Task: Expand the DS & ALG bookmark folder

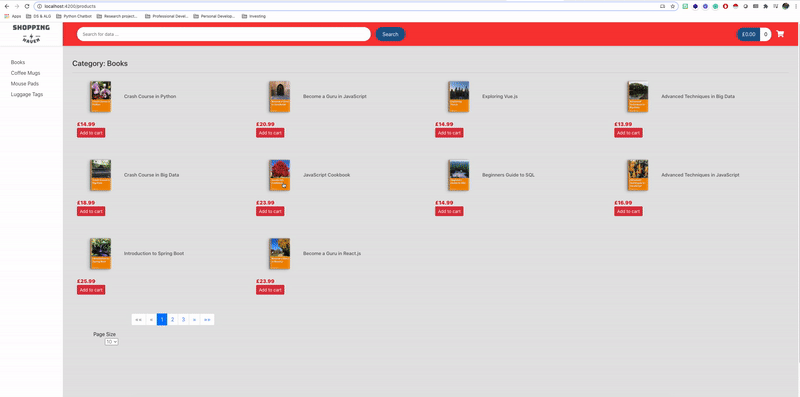Action: pyautogui.click(x=38, y=16)
